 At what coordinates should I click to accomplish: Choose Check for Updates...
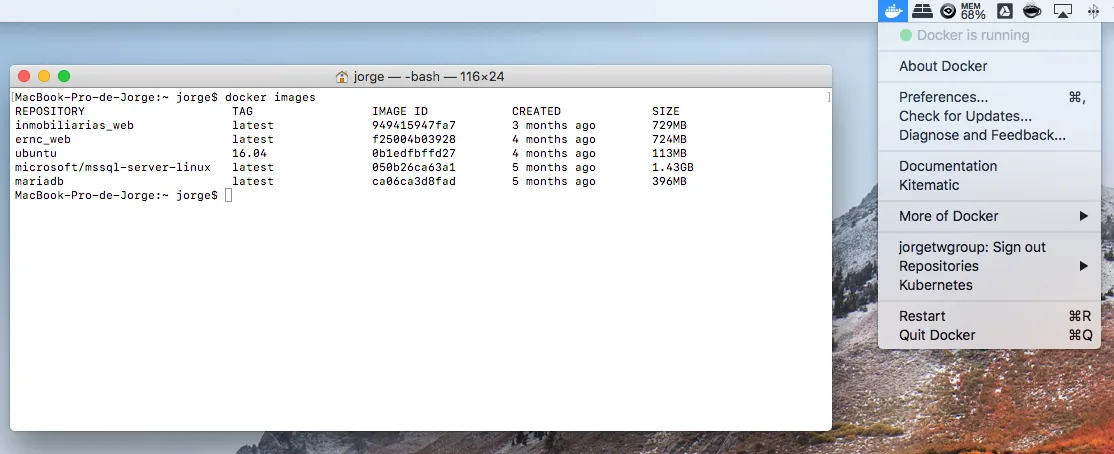pos(990,117)
